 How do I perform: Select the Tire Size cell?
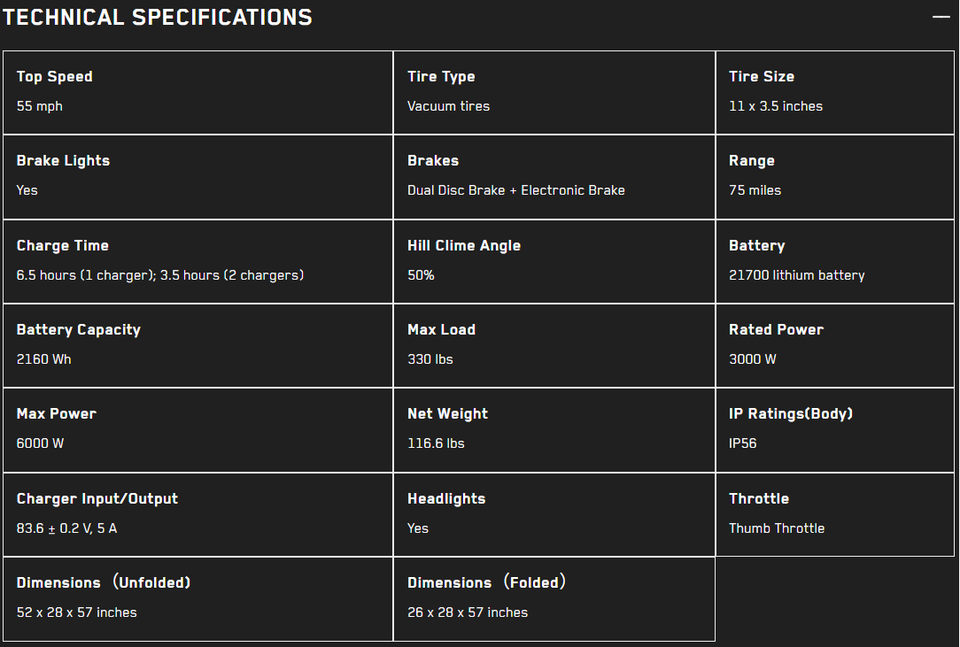coord(835,92)
